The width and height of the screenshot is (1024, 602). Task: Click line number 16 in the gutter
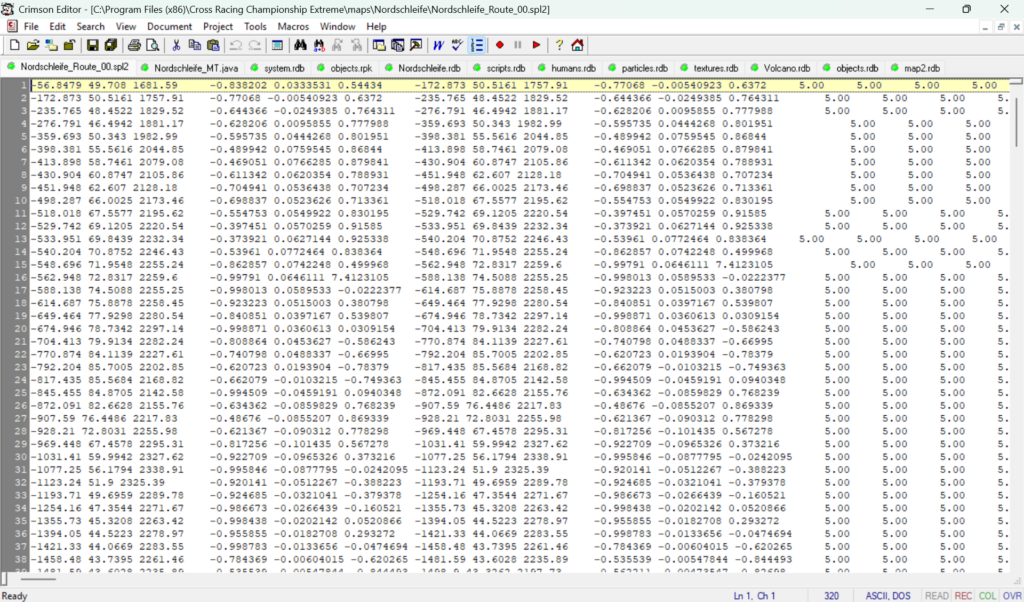(22, 277)
